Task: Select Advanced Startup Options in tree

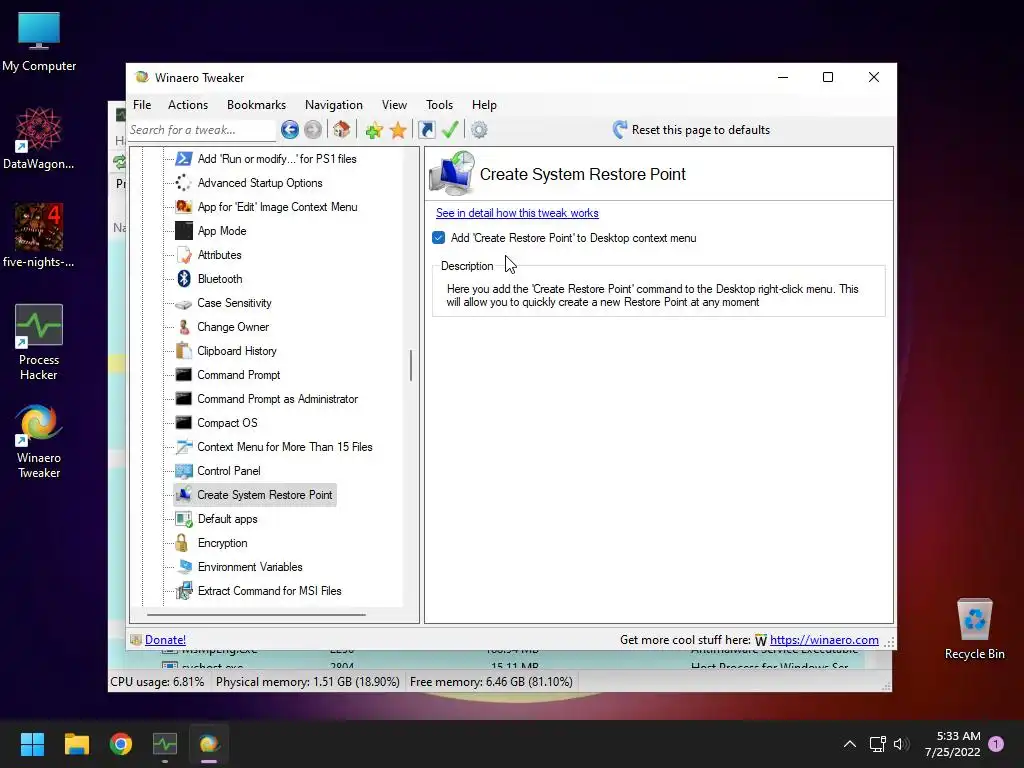Action: 260,183
